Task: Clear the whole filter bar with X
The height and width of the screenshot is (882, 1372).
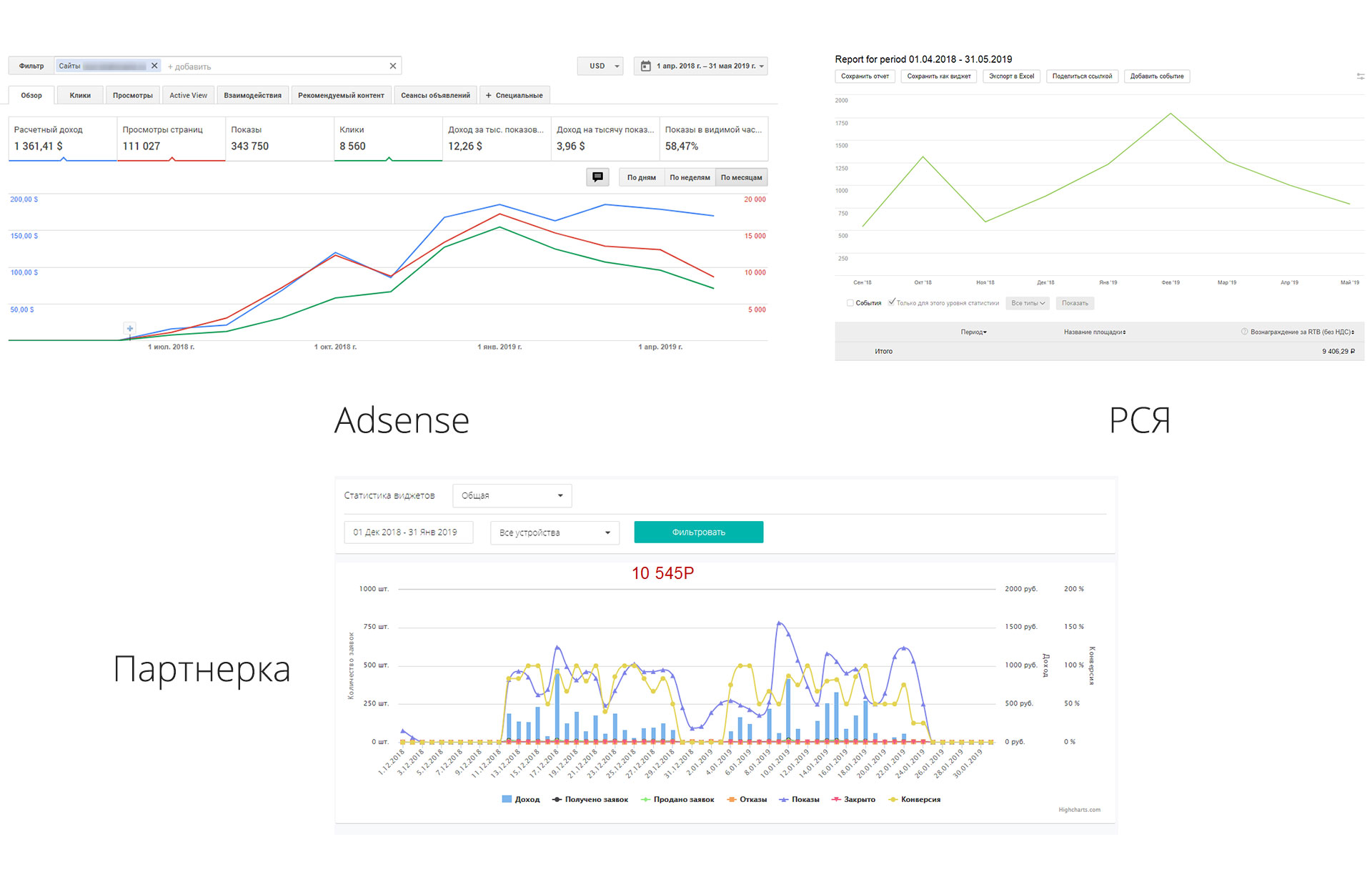Action: point(392,66)
